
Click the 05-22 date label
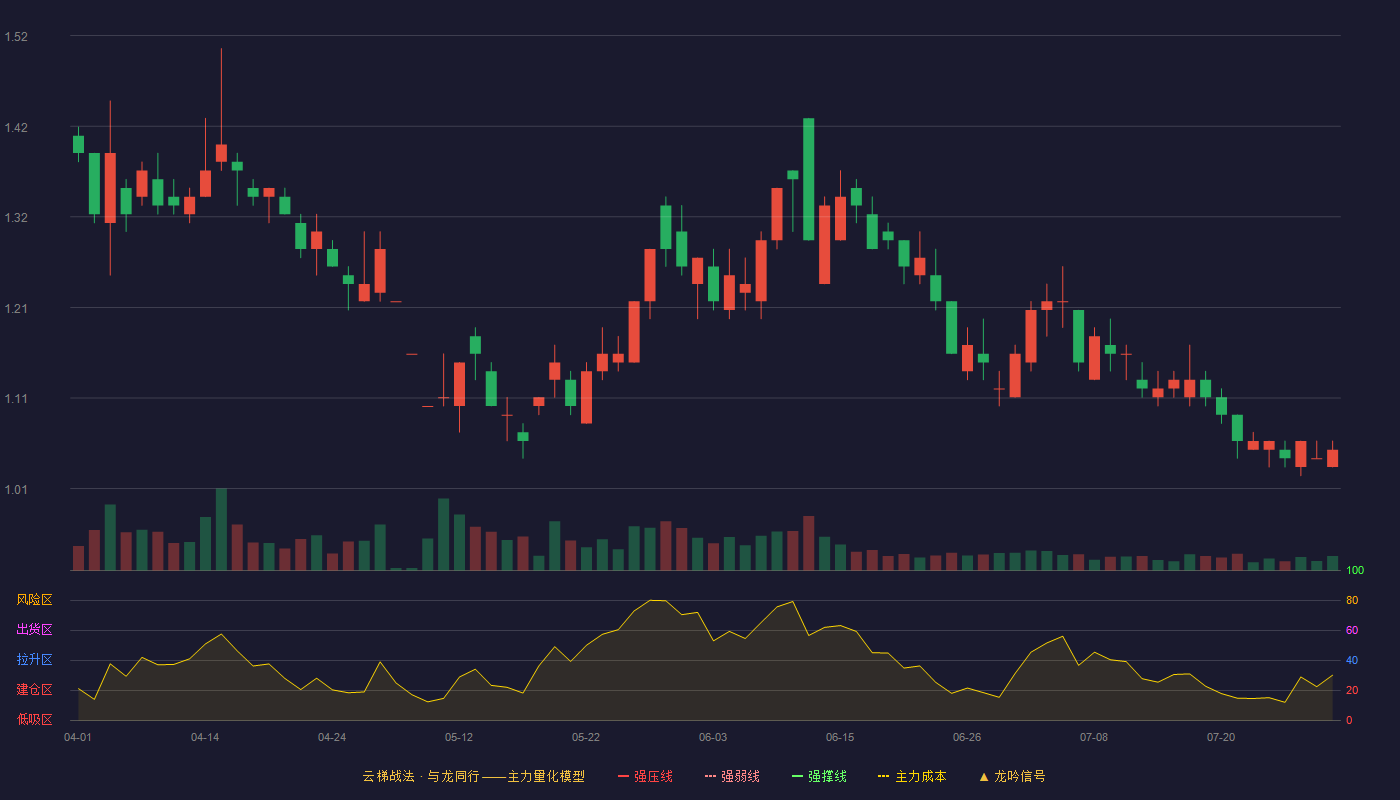[586, 737]
